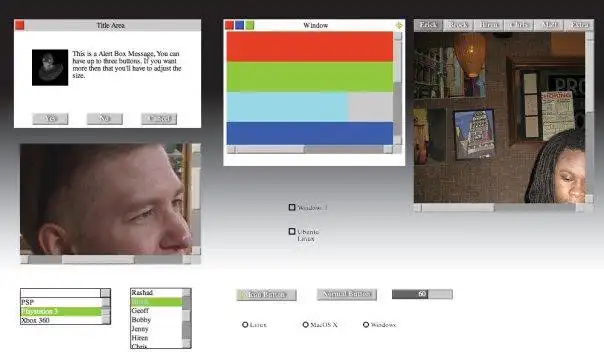Image resolution: width=604 pixels, height=362 pixels.
Task: Pick Xbox 360 from the dropdown list
Action: [61, 320]
